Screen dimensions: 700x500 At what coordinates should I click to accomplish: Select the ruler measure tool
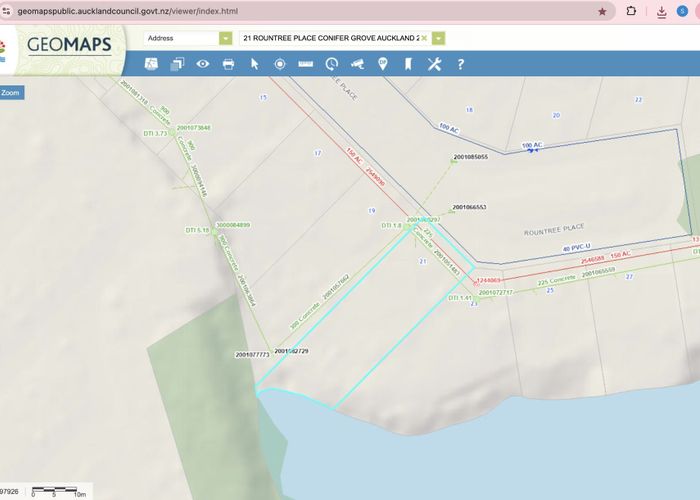point(306,64)
